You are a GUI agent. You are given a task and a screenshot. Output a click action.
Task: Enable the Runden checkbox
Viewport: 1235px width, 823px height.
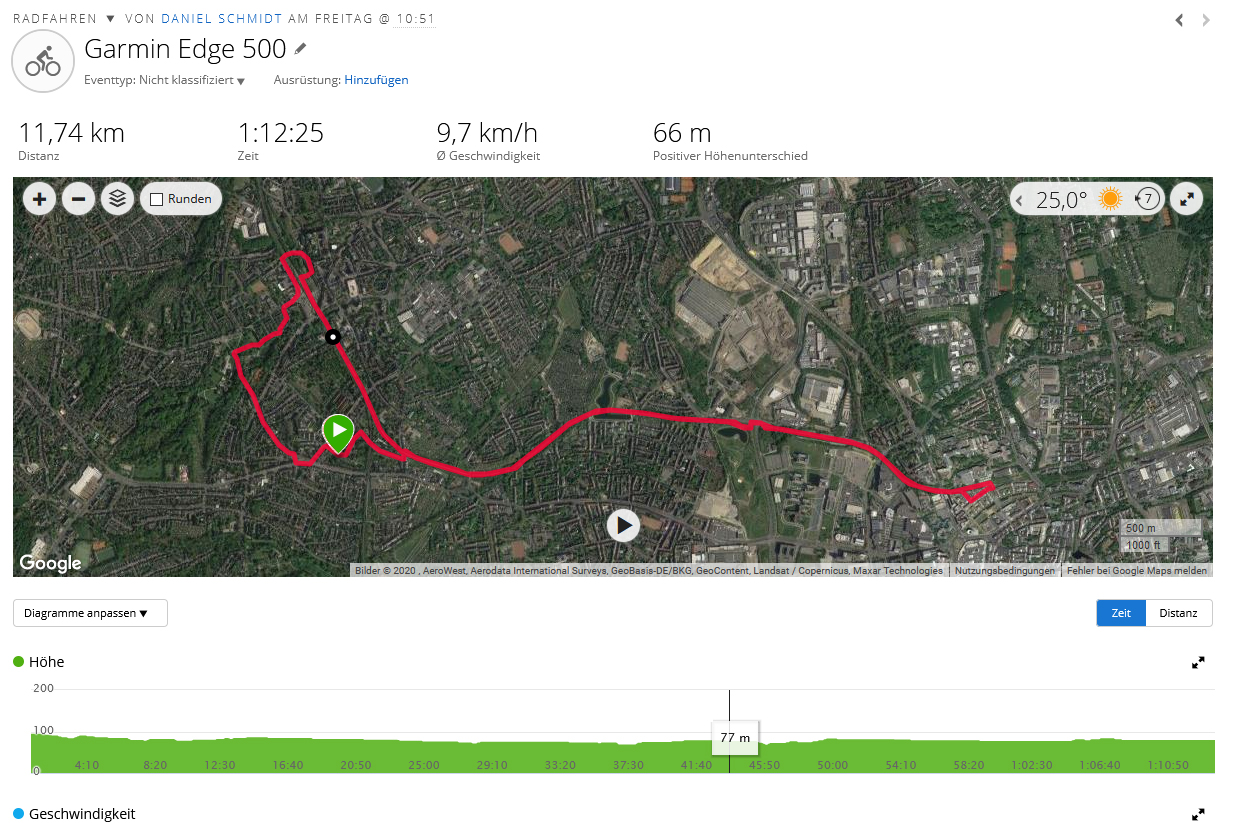156,199
